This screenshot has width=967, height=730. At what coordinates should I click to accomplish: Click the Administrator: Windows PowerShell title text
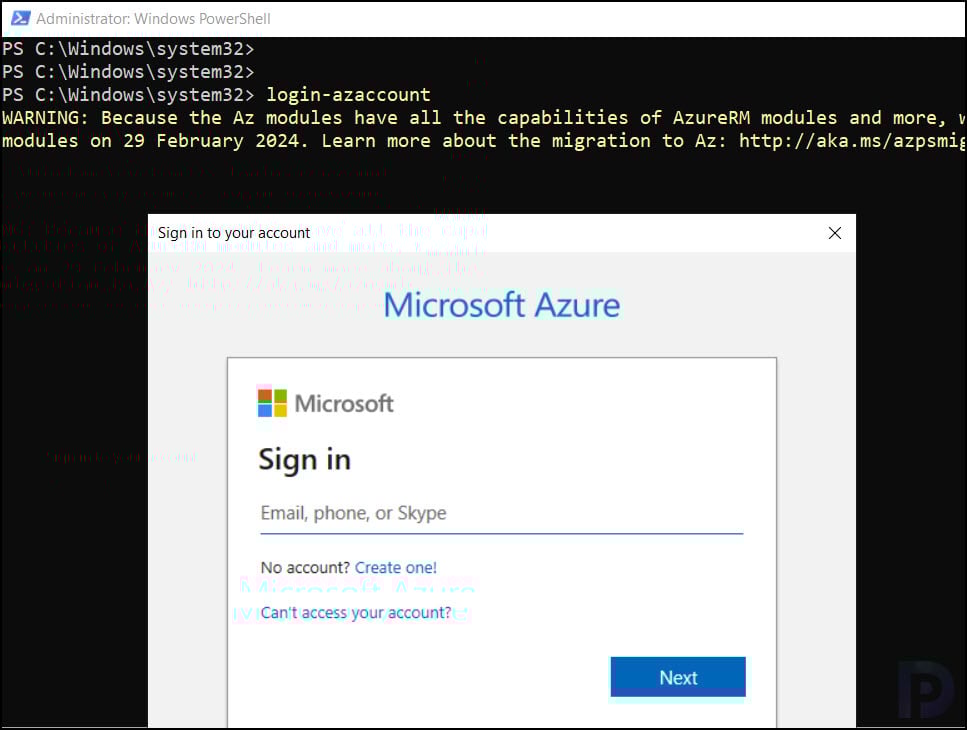coord(153,19)
